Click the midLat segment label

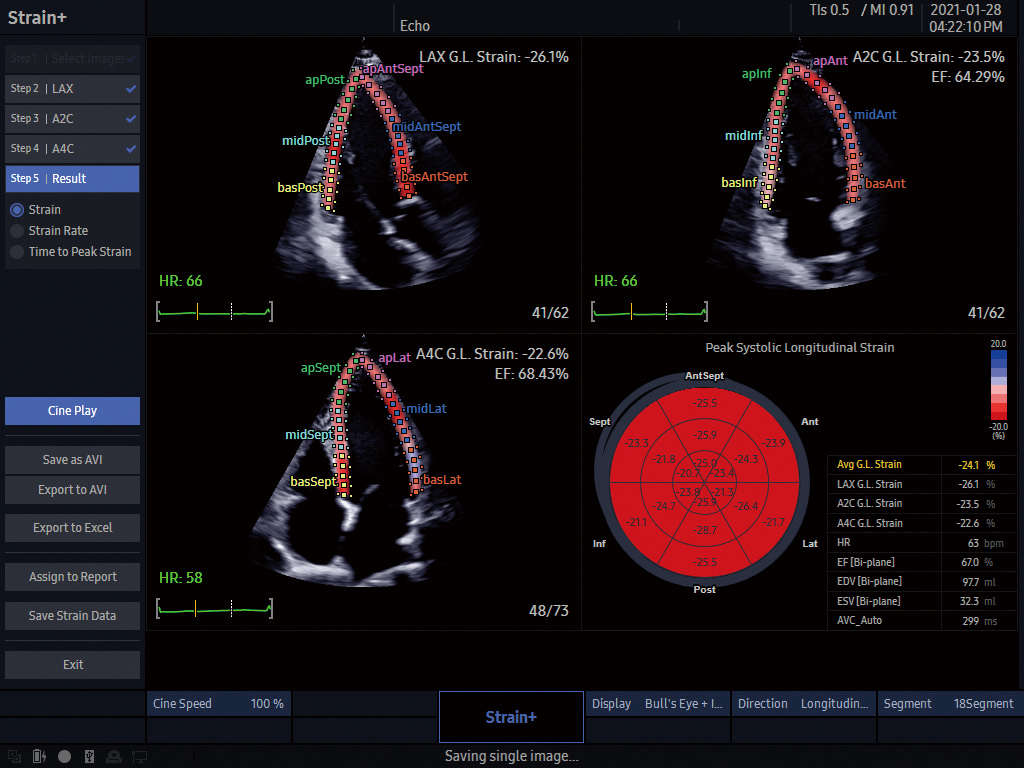(x=426, y=409)
